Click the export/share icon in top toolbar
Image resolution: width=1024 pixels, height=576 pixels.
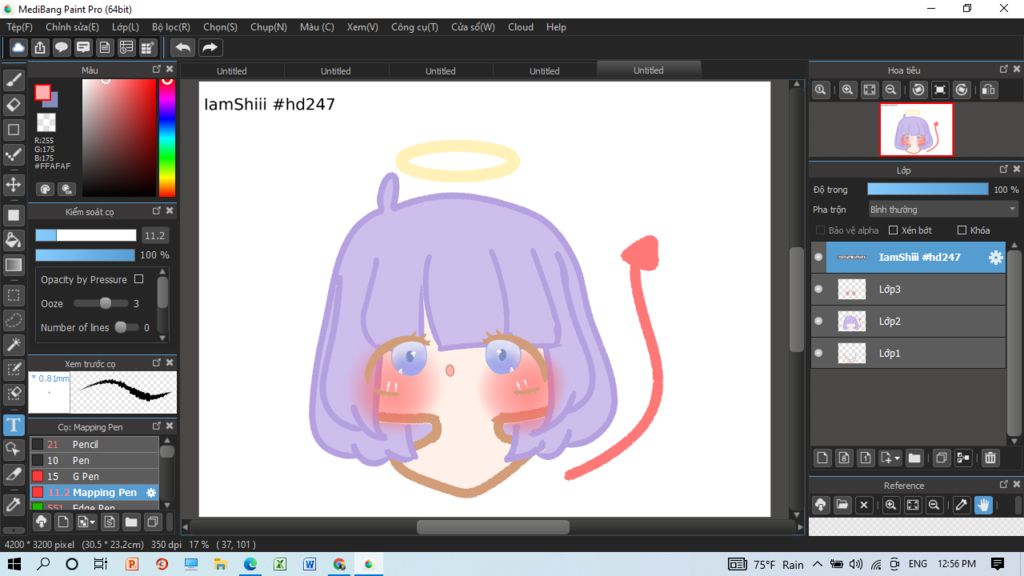40,47
